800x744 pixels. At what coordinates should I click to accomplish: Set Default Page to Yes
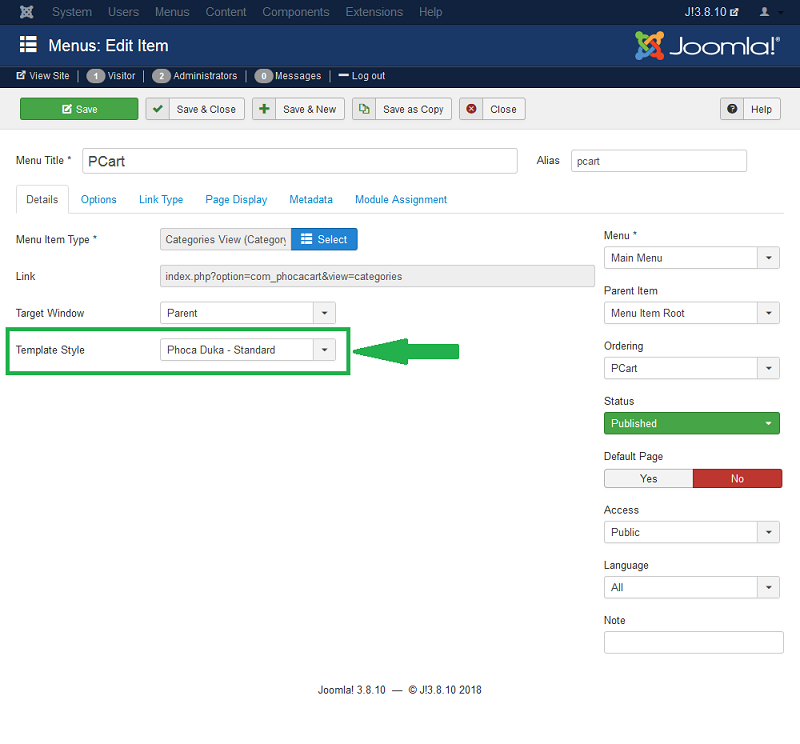pos(648,478)
